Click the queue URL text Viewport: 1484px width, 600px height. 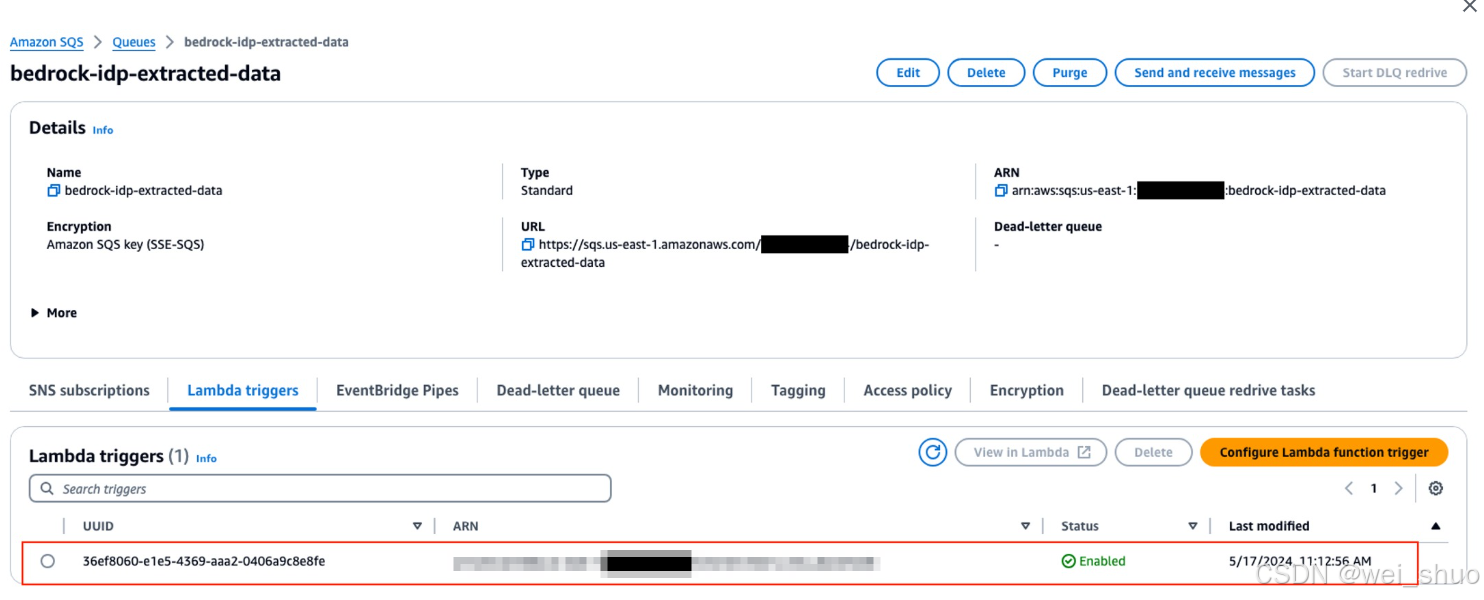click(x=727, y=253)
